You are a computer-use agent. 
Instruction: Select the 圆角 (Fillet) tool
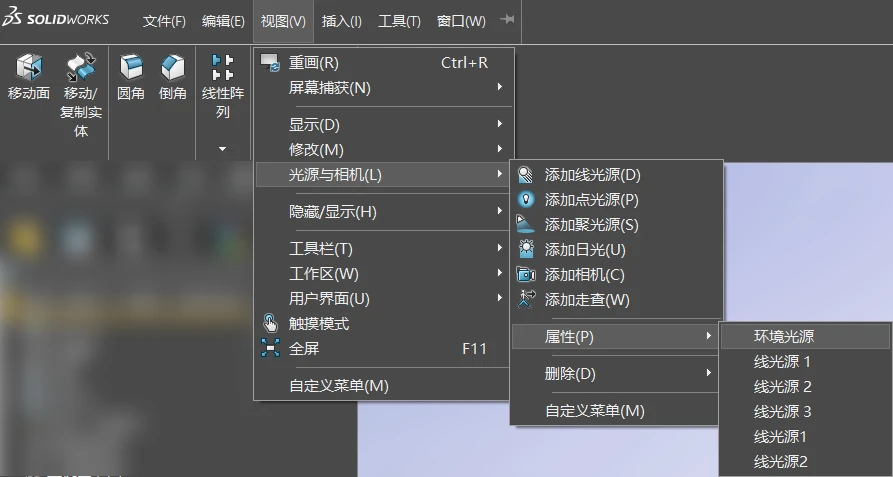click(x=131, y=76)
